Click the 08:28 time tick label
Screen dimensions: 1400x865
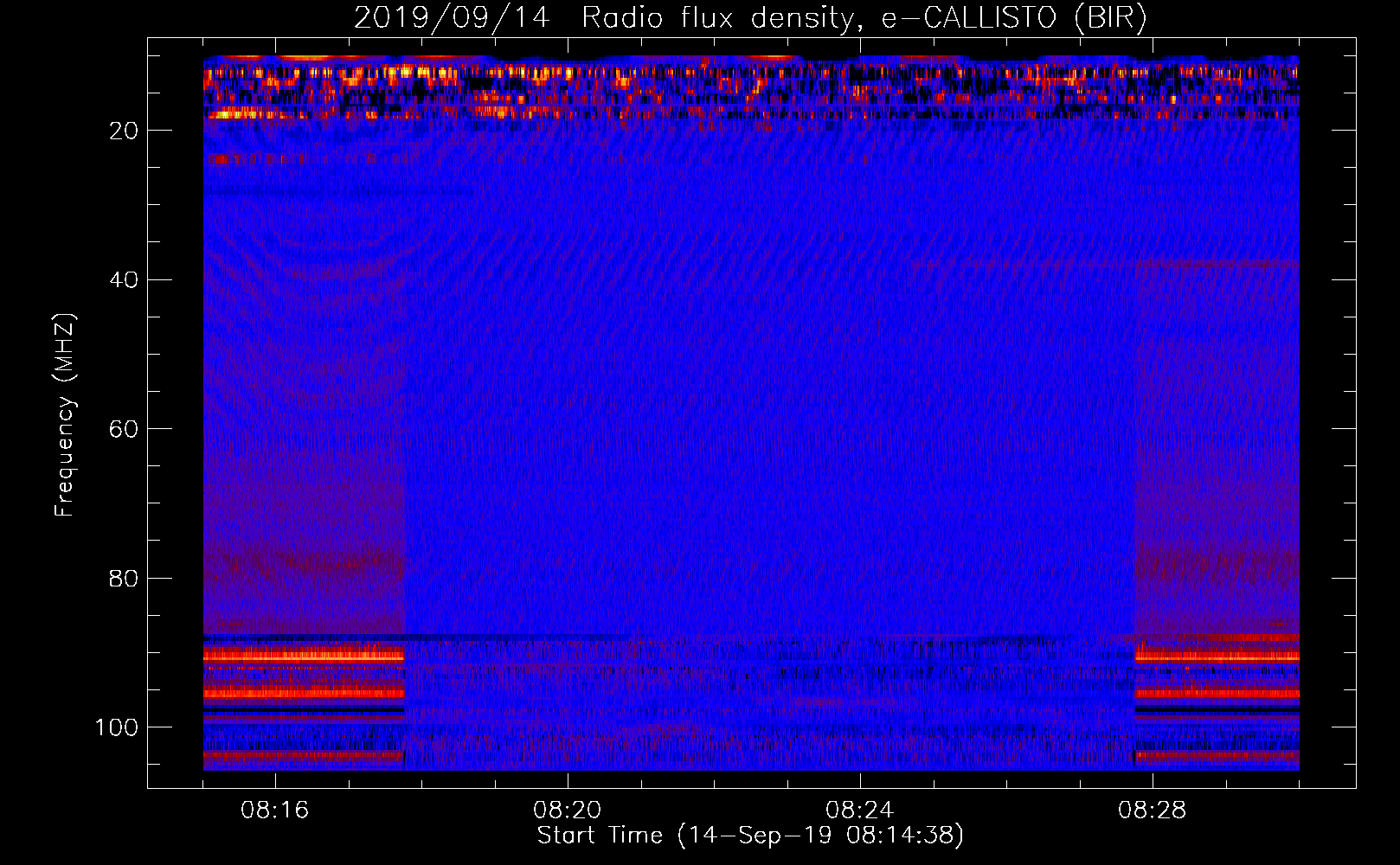pos(1153,811)
